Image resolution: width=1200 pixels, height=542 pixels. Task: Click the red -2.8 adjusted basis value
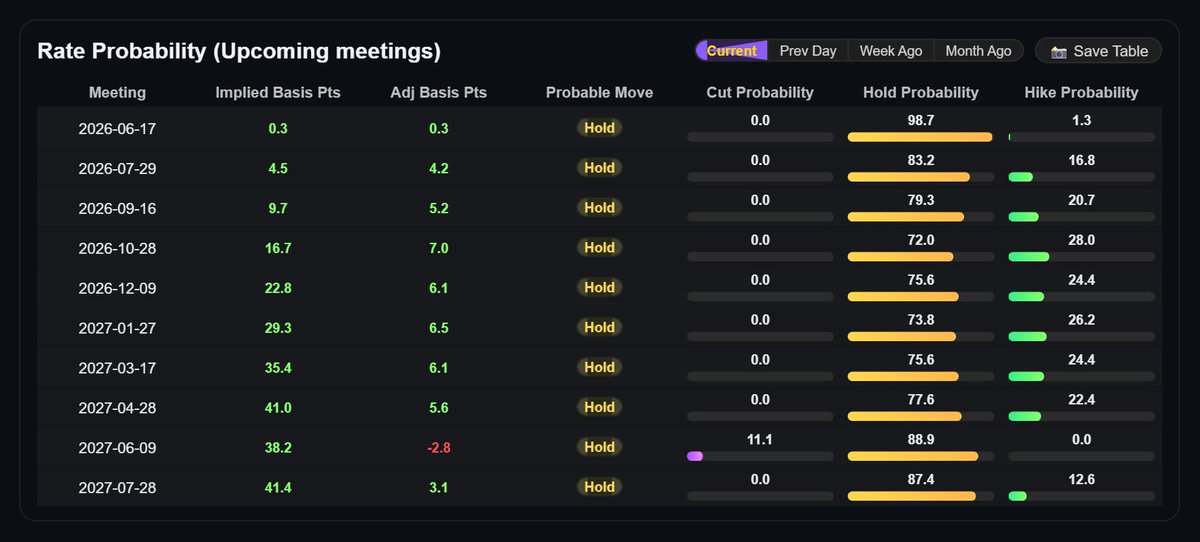point(439,448)
